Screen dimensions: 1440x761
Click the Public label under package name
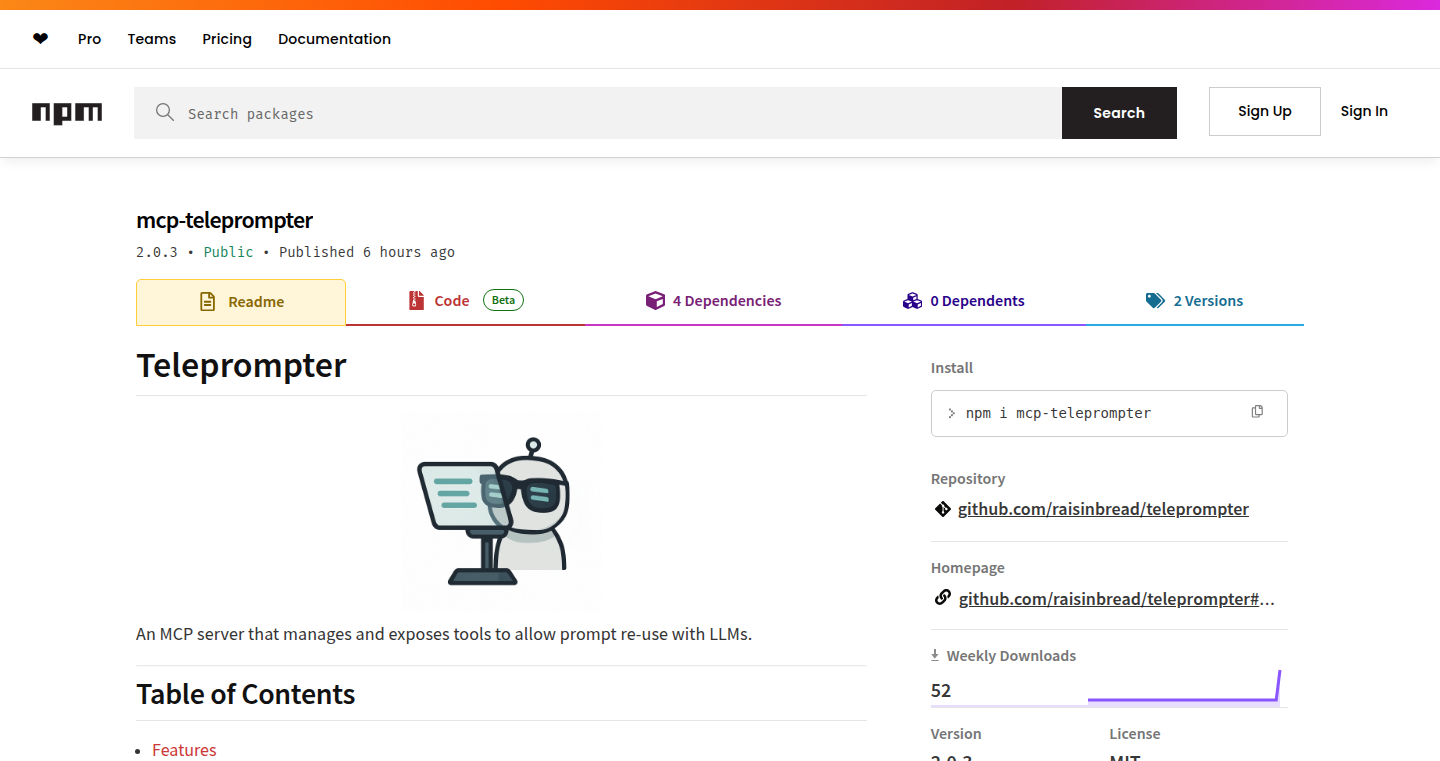point(228,252)
